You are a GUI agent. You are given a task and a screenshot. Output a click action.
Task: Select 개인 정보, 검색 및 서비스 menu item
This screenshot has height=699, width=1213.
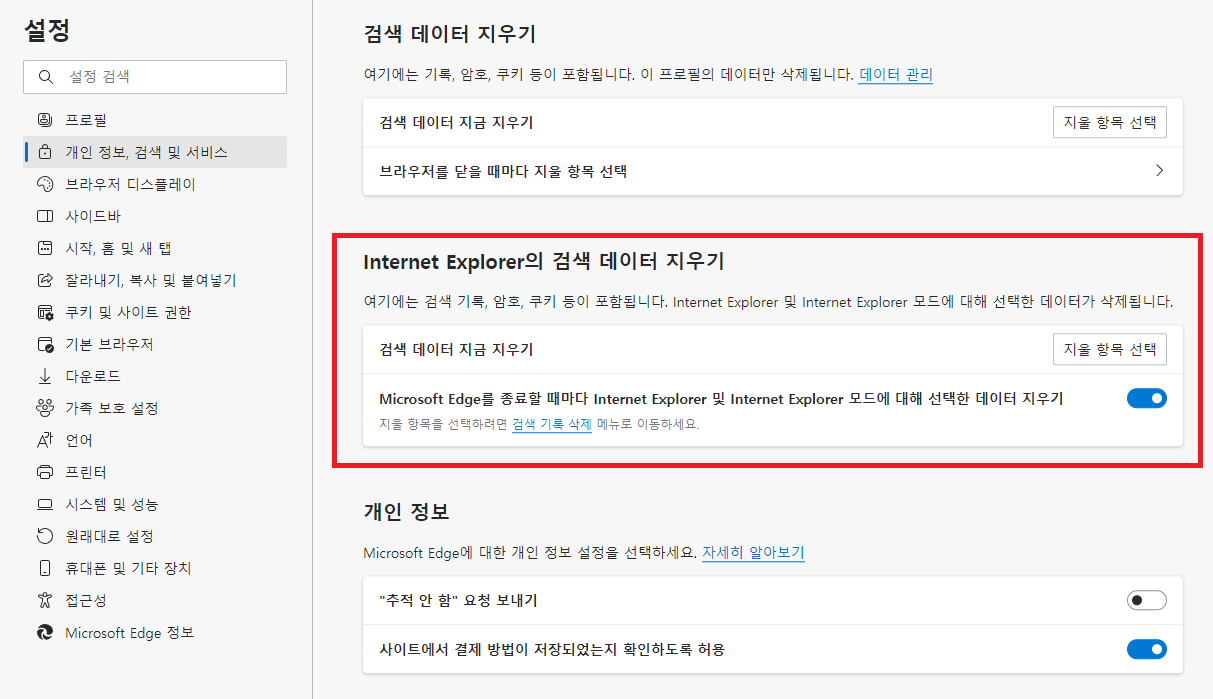(x=155, y=152)
